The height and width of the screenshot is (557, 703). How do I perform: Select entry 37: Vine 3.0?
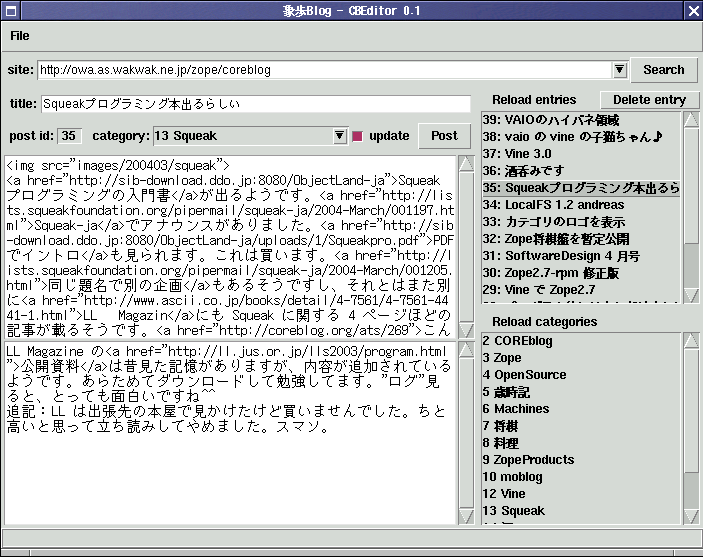[516, 154]
